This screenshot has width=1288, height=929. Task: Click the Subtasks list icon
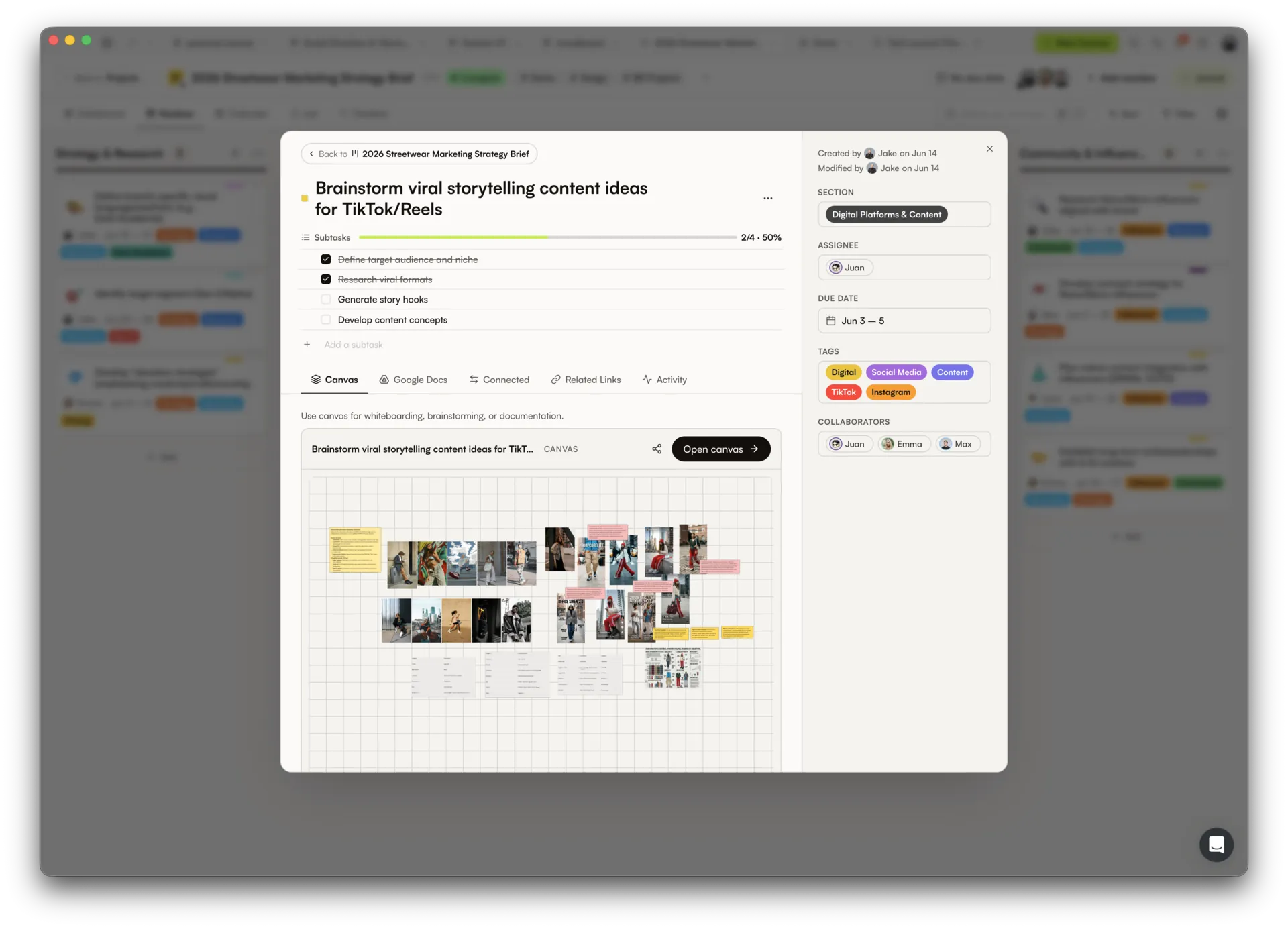[x=306, y=237]
